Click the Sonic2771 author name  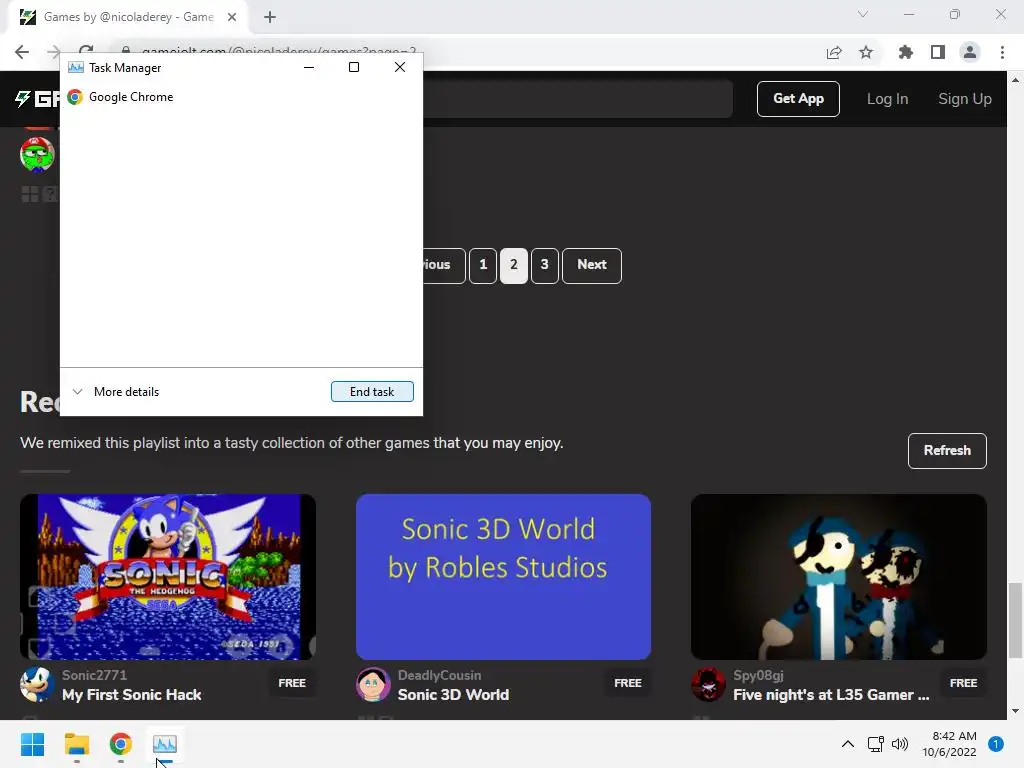point(94,675)
